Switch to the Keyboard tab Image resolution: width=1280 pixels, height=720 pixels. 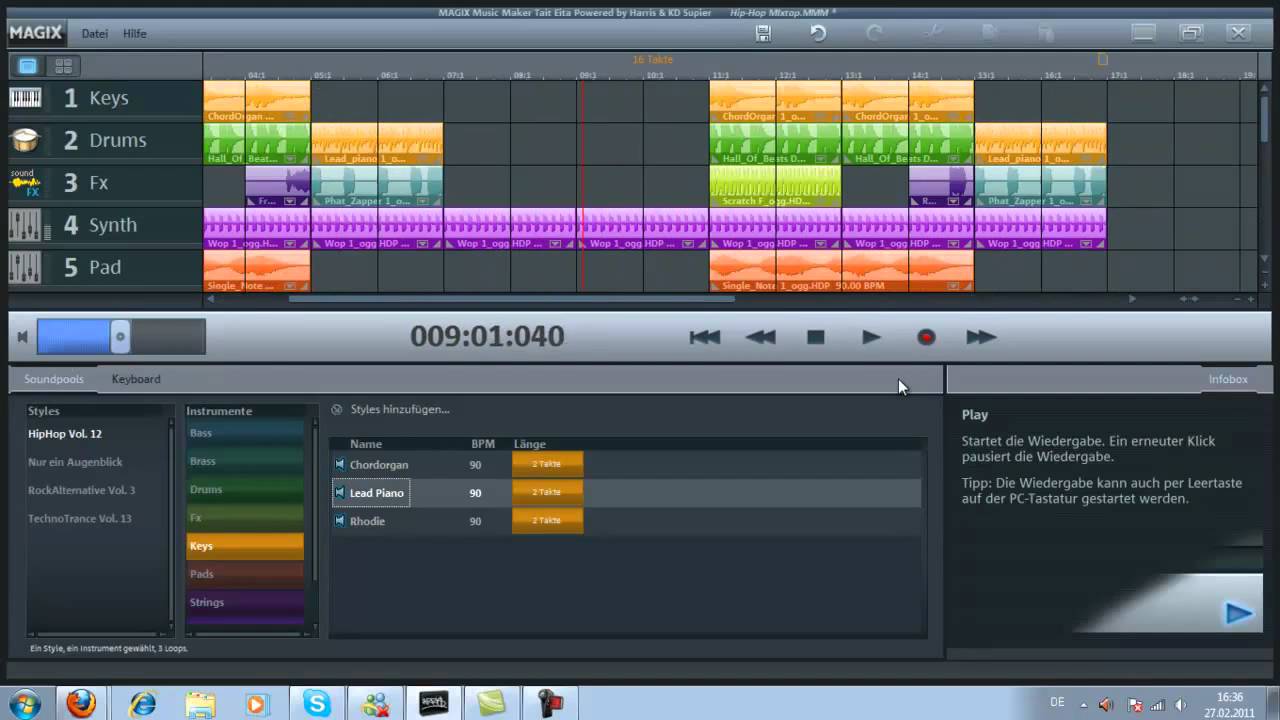coord(136,379)
